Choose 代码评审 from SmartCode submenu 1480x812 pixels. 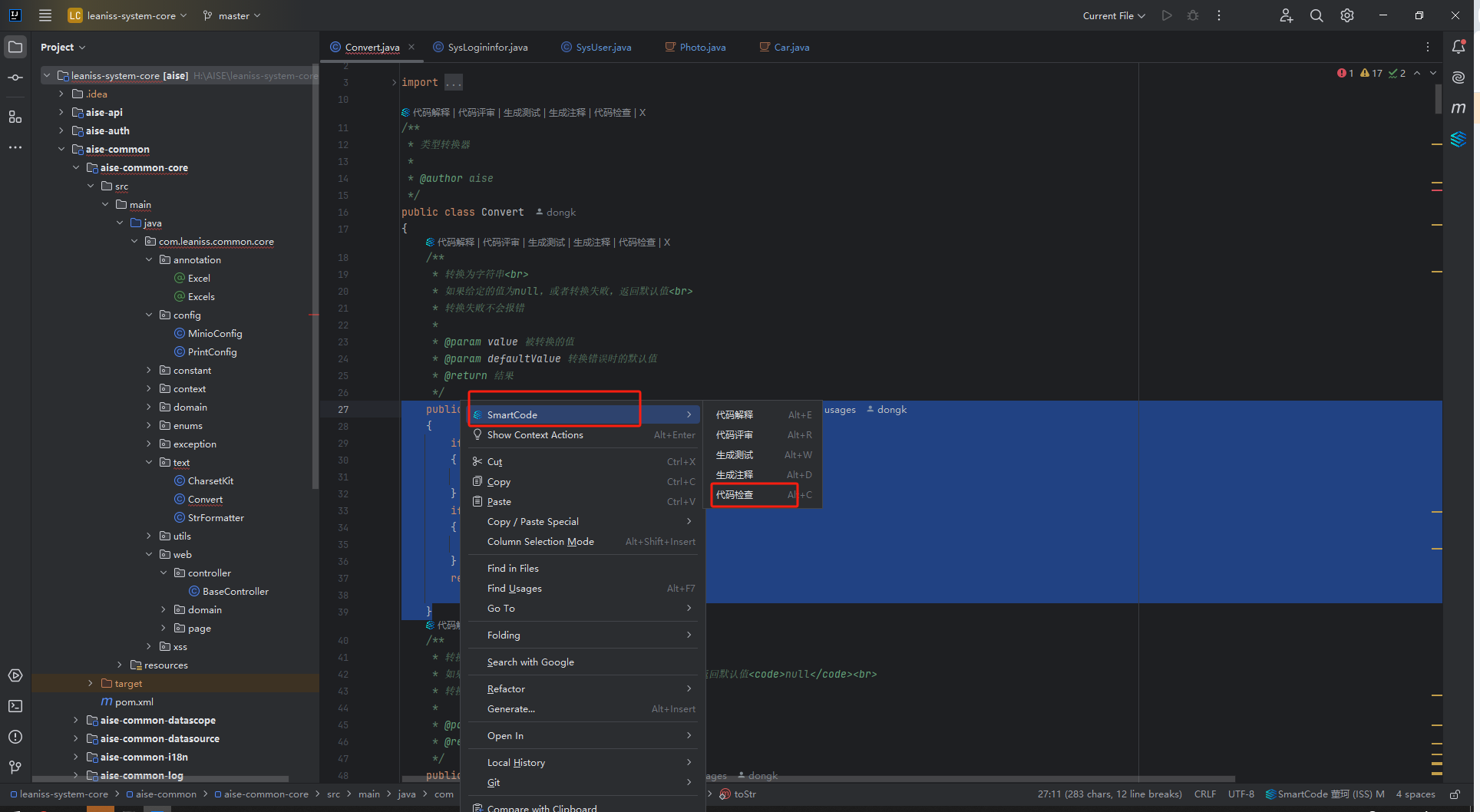coord(764,434)
